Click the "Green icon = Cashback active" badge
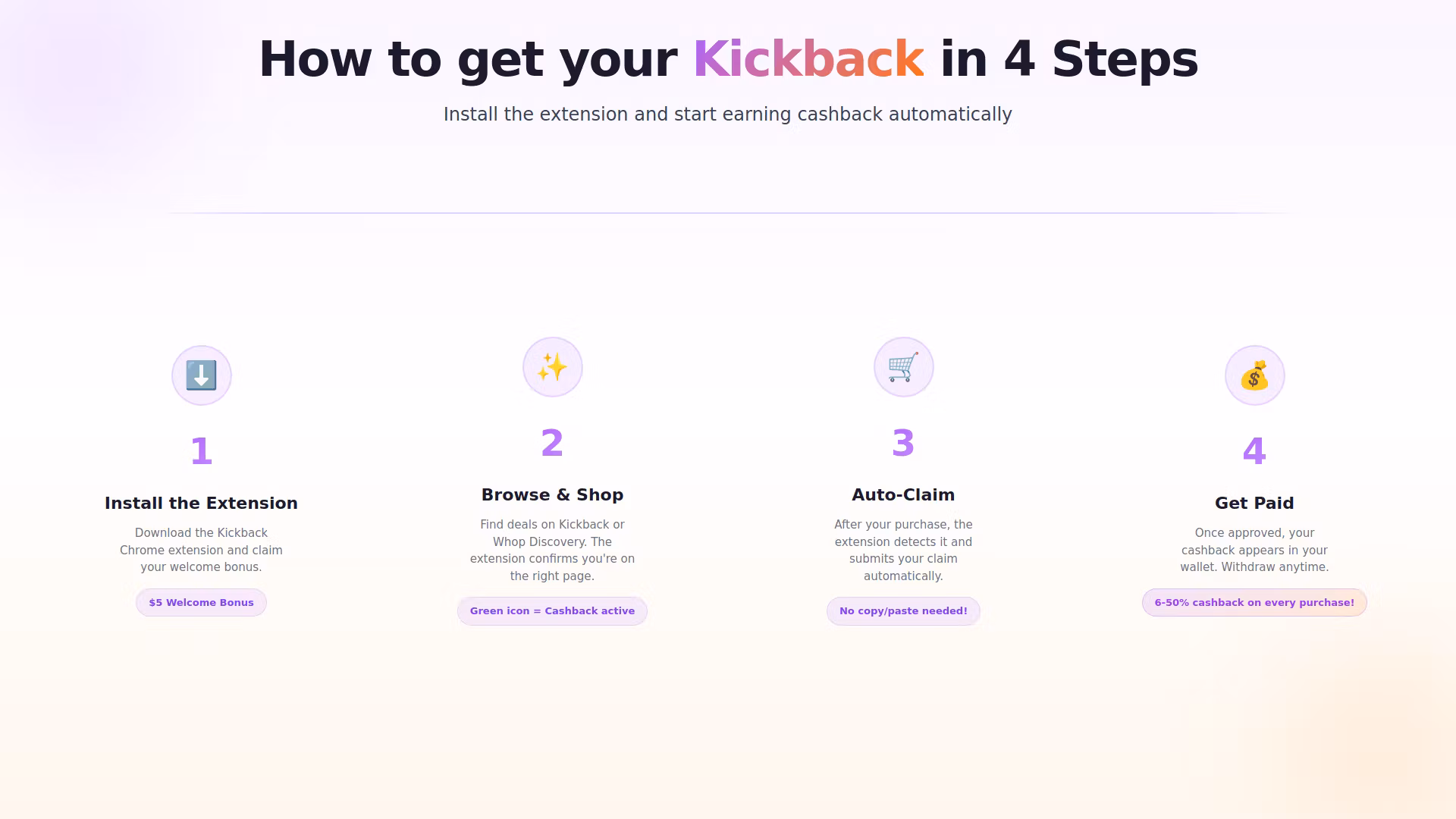Image resolution: width=1456 pixels, height=819 pixels. pyautogui.click(x=552, y=611)
